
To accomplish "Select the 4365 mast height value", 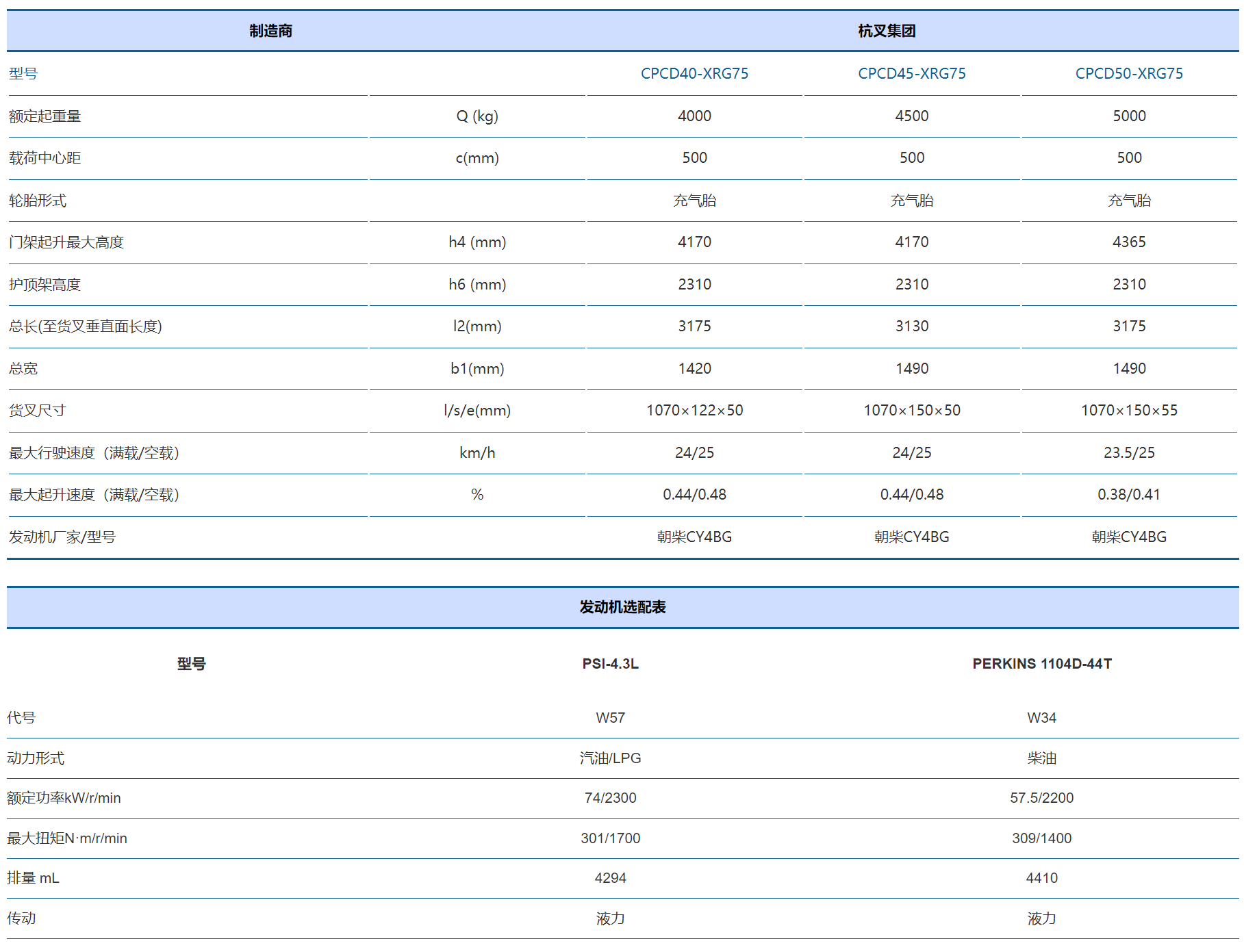I will [x=1129, y=242].
